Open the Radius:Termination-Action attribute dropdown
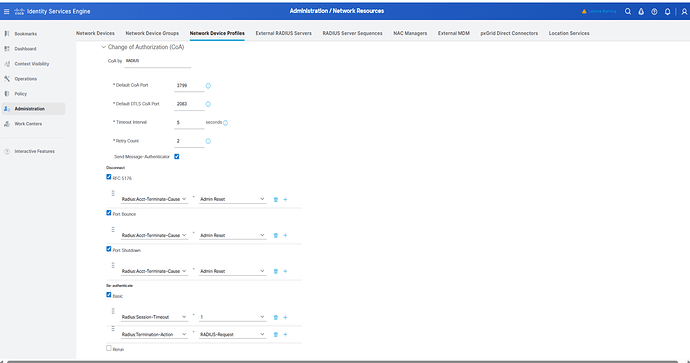690x363 pixels. (154, 334)
